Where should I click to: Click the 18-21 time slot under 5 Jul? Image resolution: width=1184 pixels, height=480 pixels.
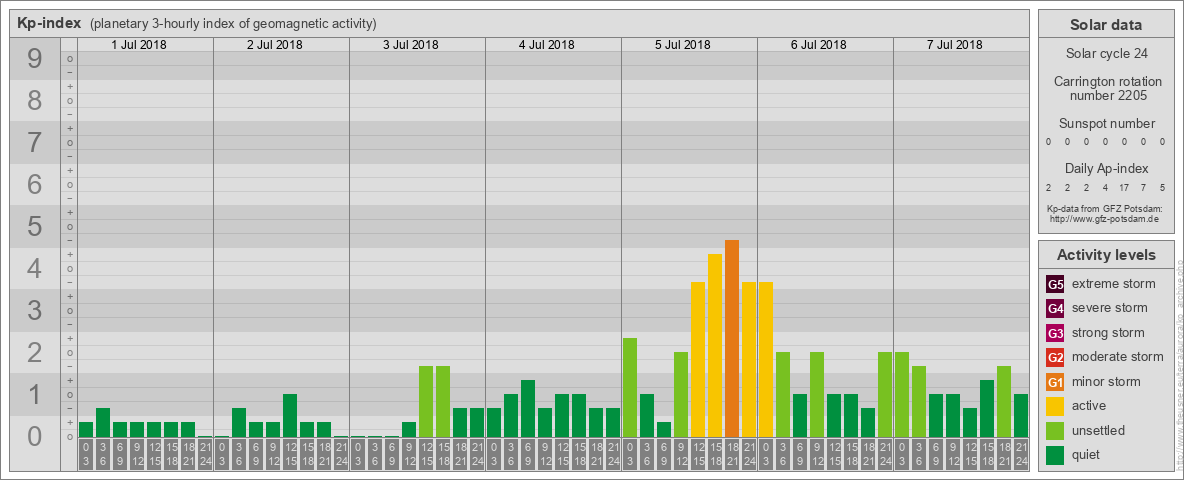pyautogui.click(x=732, y=454)
